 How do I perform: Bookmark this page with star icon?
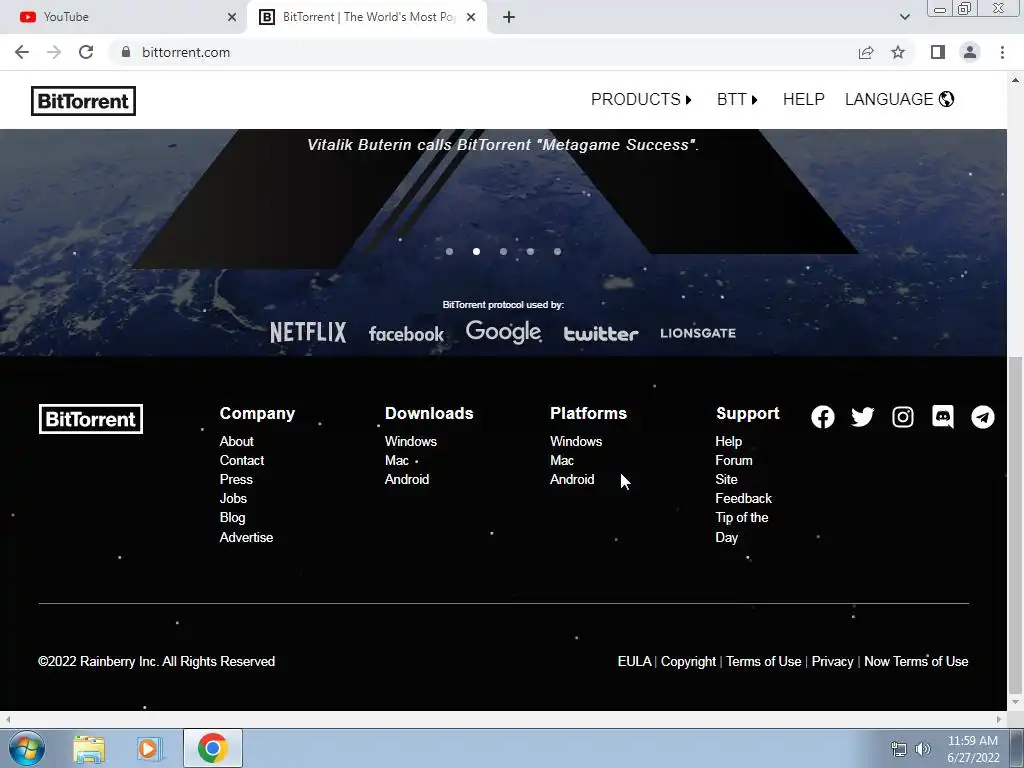coord(898,52)
